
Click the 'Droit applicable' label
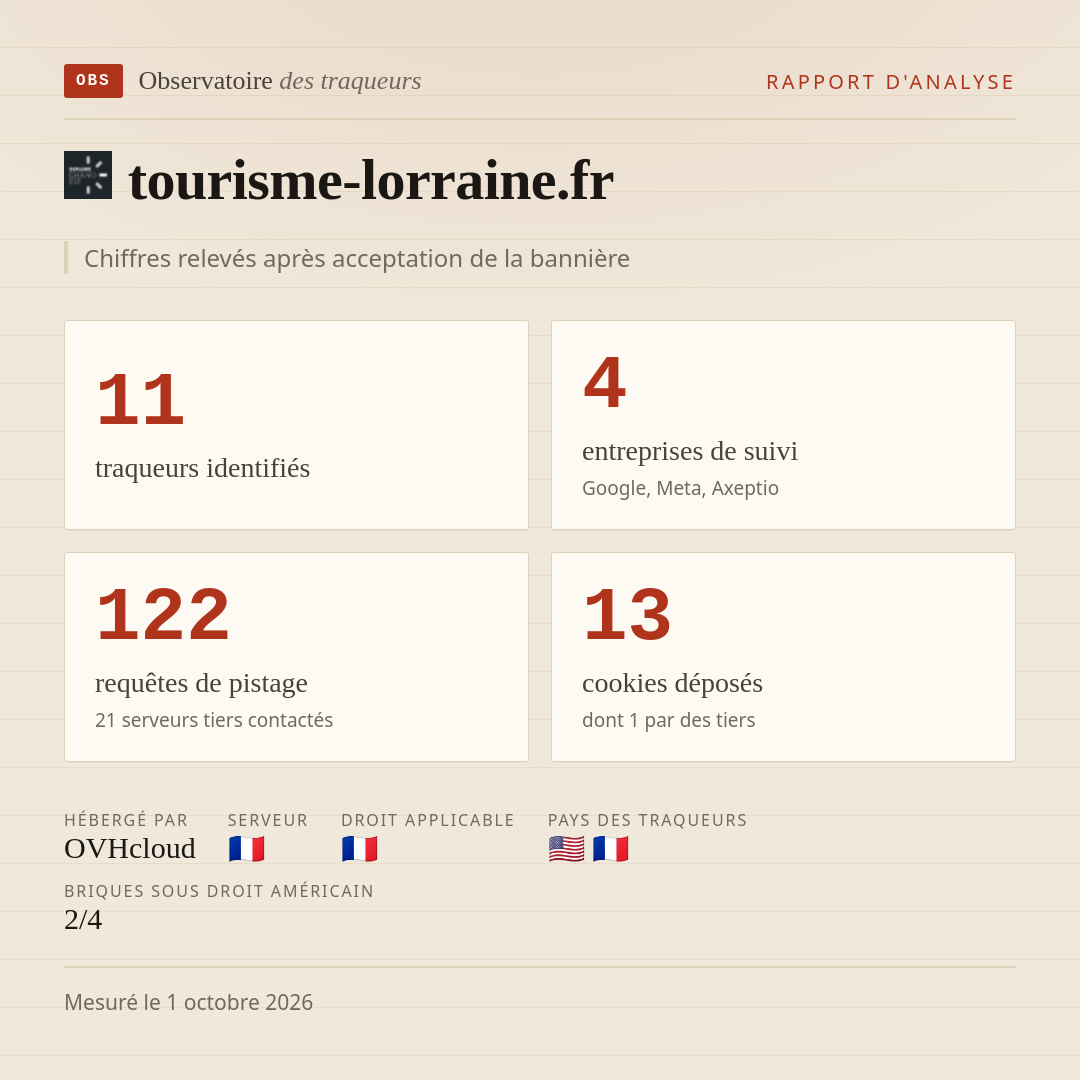pyautogui.click(x=428, y=820)
